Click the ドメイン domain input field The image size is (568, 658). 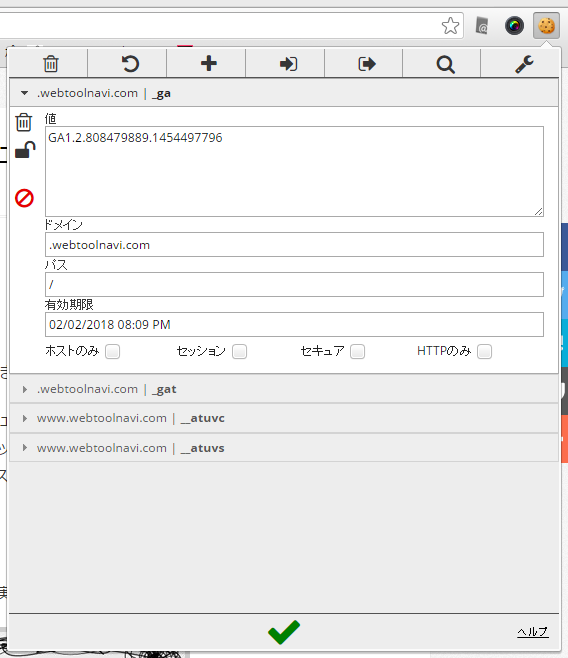tap(294, 244)
